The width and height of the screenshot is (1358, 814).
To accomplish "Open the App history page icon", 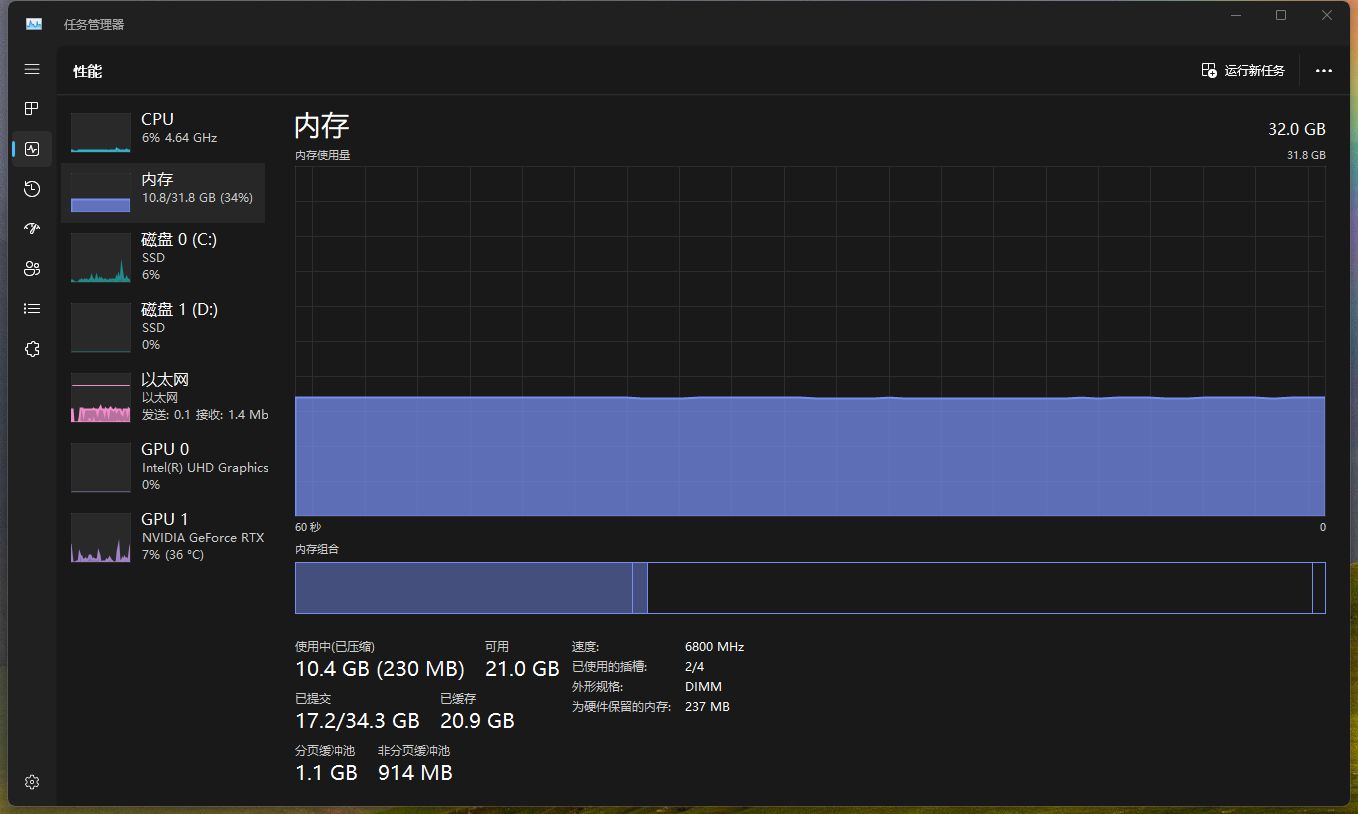I will (32, 189).
